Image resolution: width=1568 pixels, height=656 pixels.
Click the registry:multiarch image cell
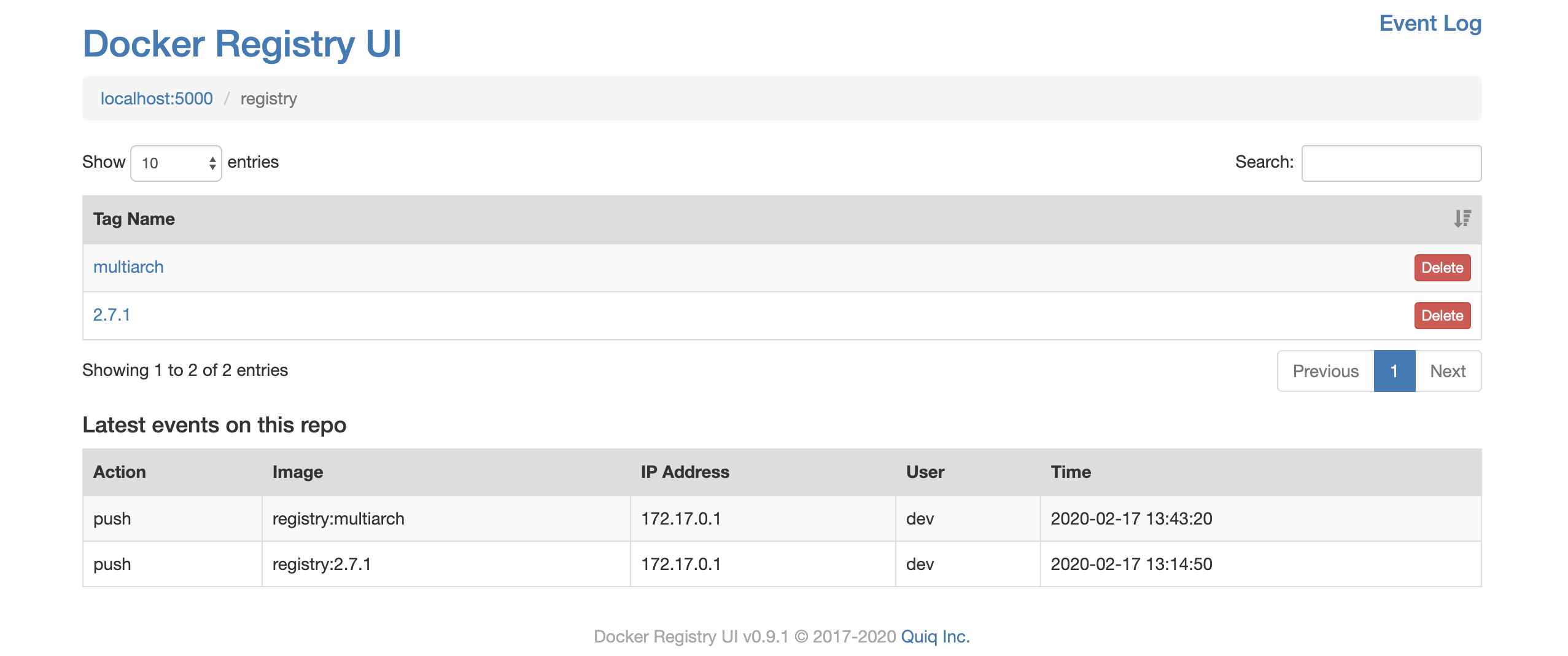[x=338, y=519]
